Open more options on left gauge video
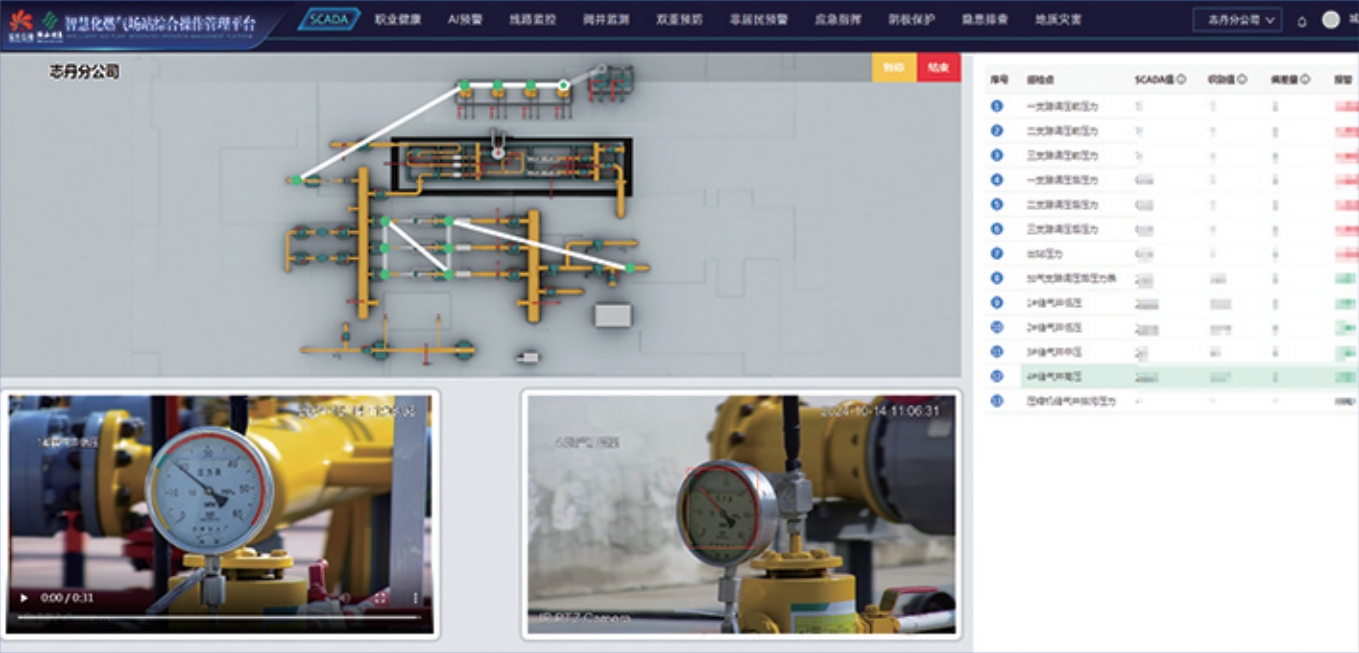This screenshot has width=1359, height=653. click(x=416, y=597)
